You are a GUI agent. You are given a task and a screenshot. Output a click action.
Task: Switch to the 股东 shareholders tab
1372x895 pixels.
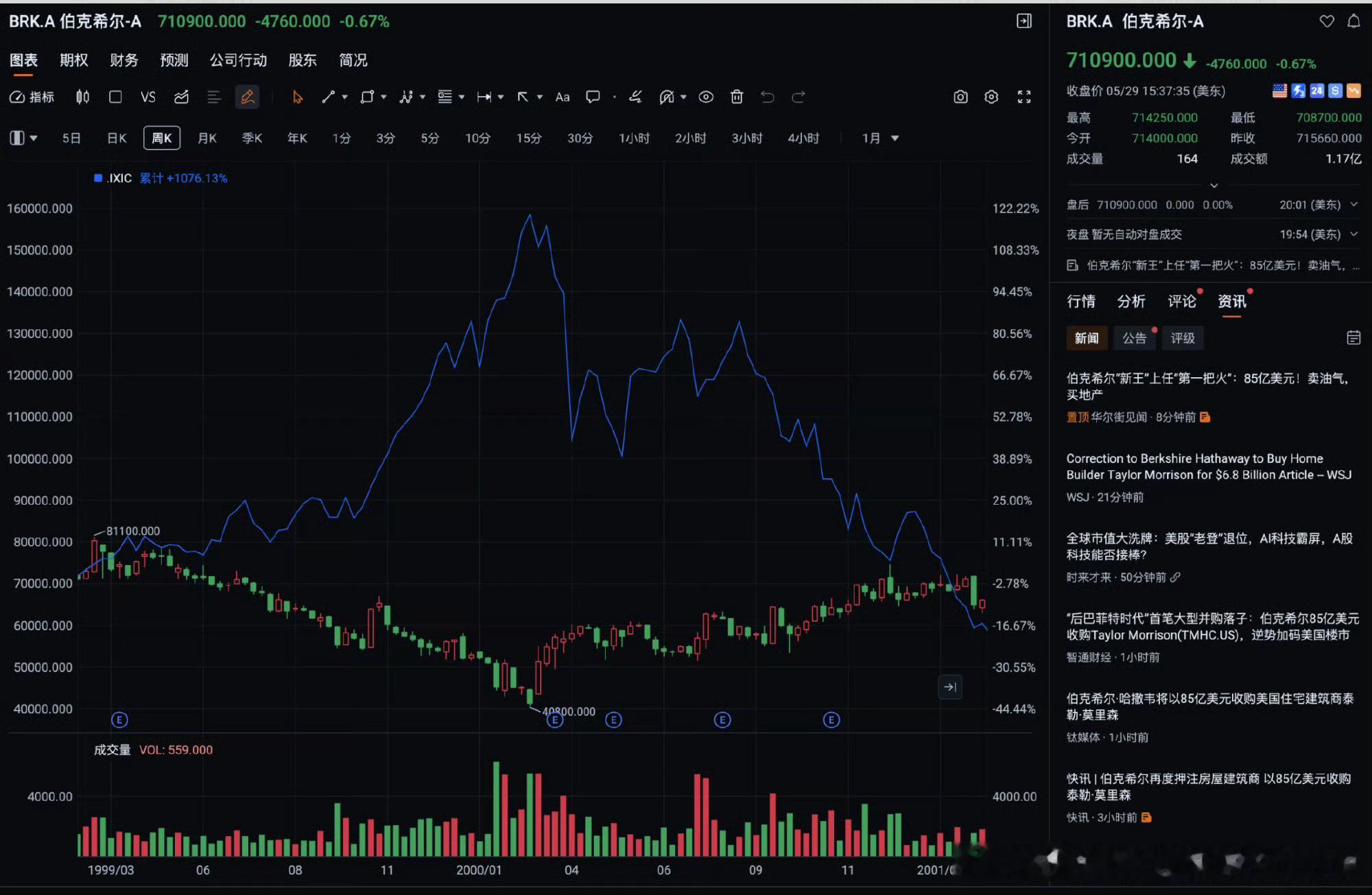point(303,60)
